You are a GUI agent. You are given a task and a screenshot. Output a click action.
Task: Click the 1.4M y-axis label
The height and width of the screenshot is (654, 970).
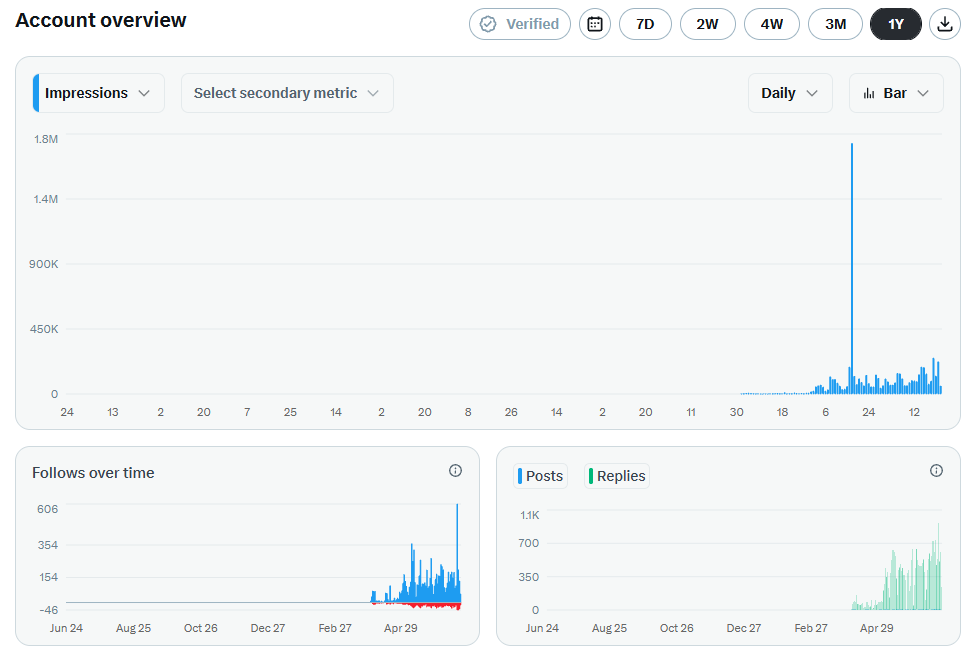46,199
